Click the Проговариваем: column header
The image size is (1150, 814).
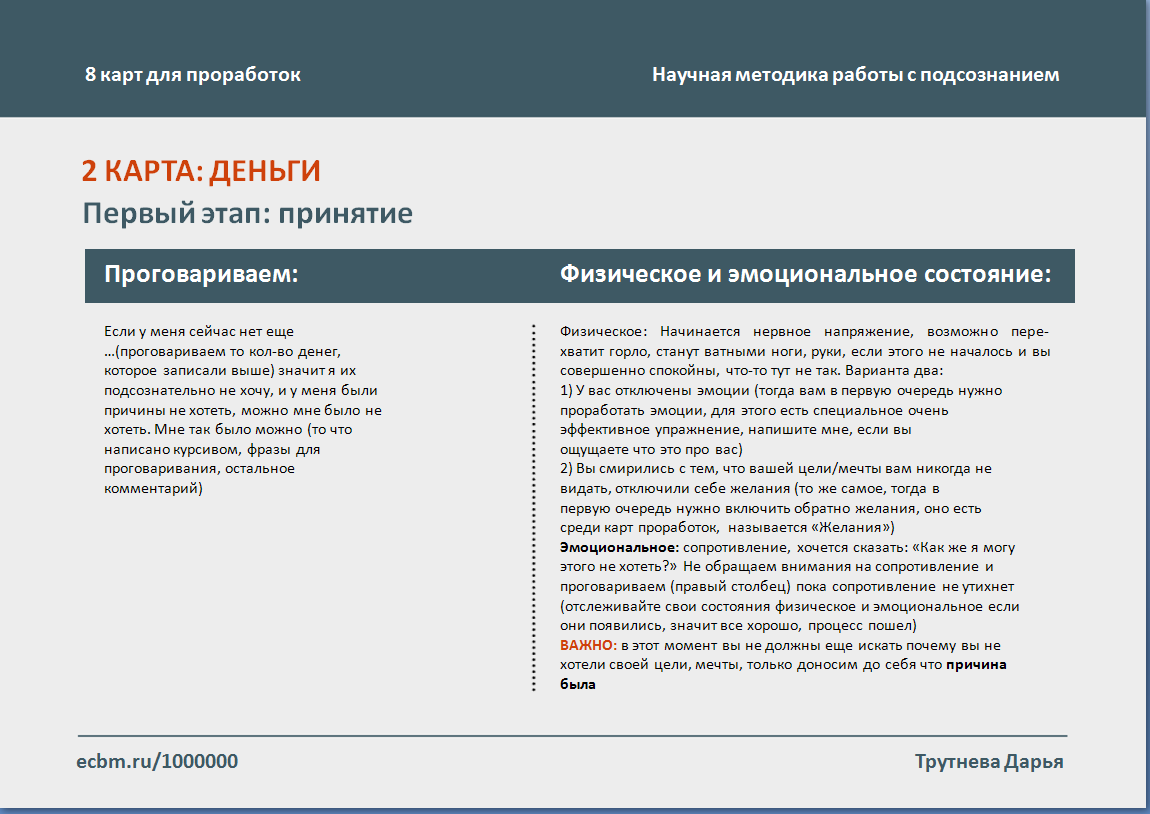tap(202, 275)
